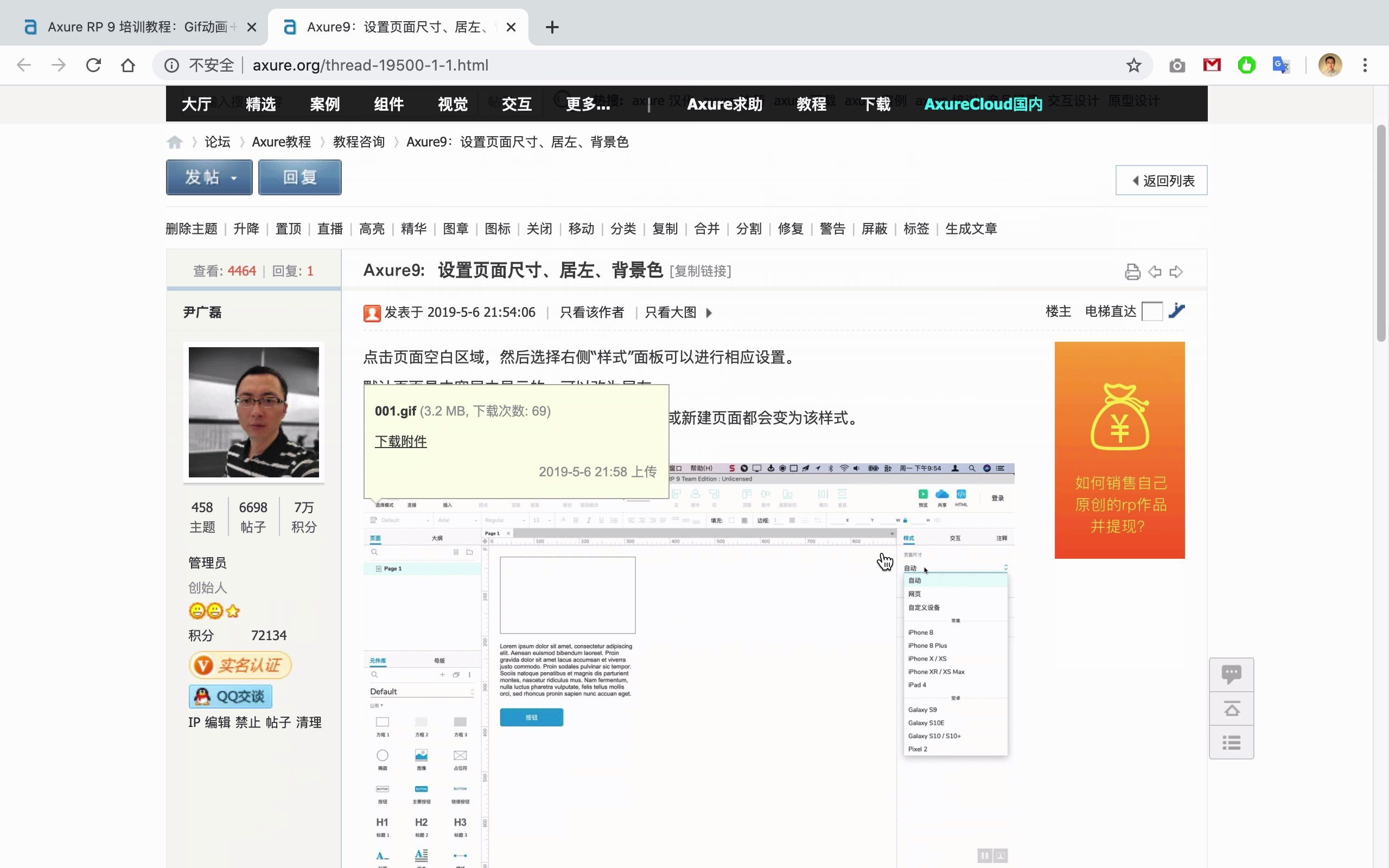Open a new browser tab
The image size is (1389, 868).
click(x=552, y=27)
